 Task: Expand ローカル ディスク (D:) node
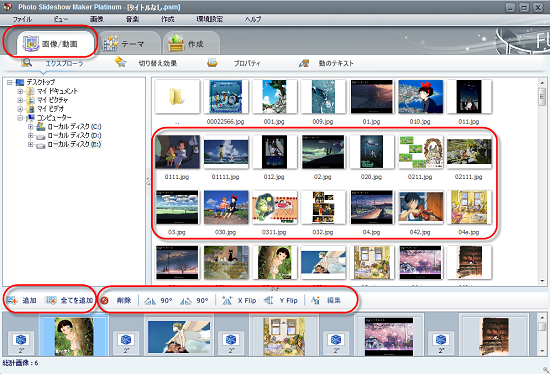(x=31, y=135)
